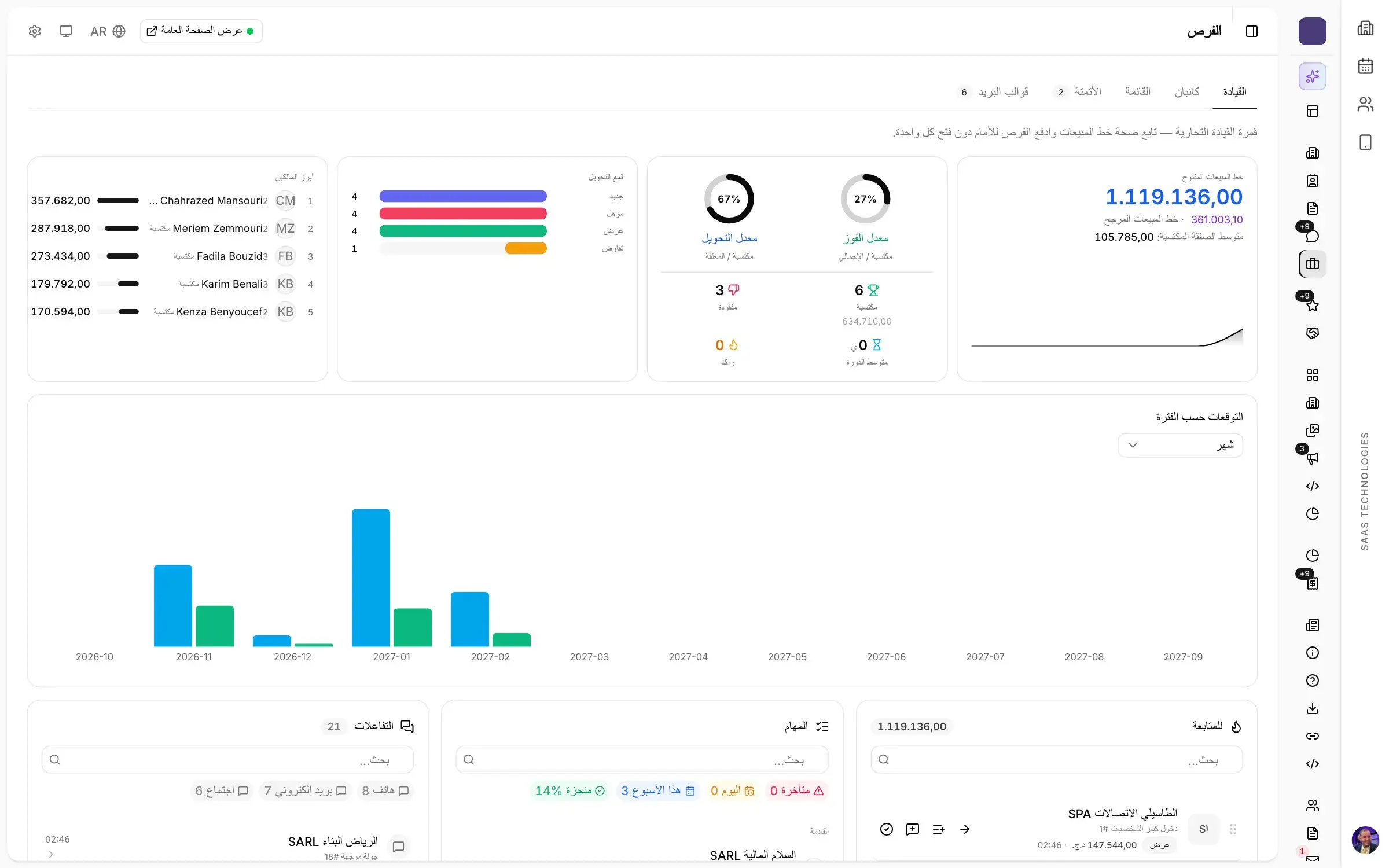
Task: Open the handshake sidebar icon
Action: pos(1313,333)
